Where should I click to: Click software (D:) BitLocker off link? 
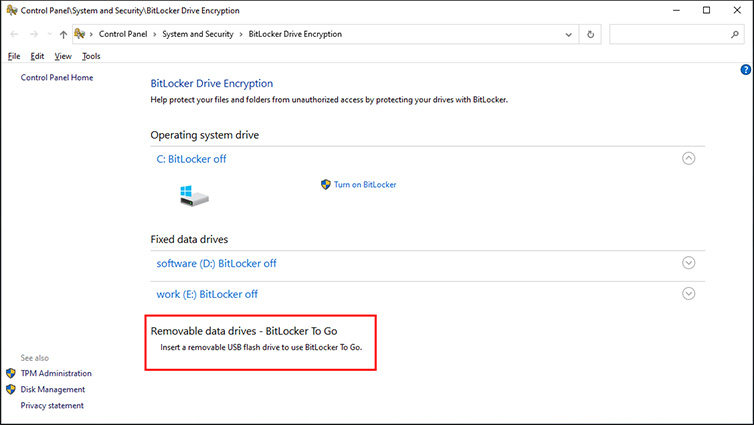click(216, 263)
